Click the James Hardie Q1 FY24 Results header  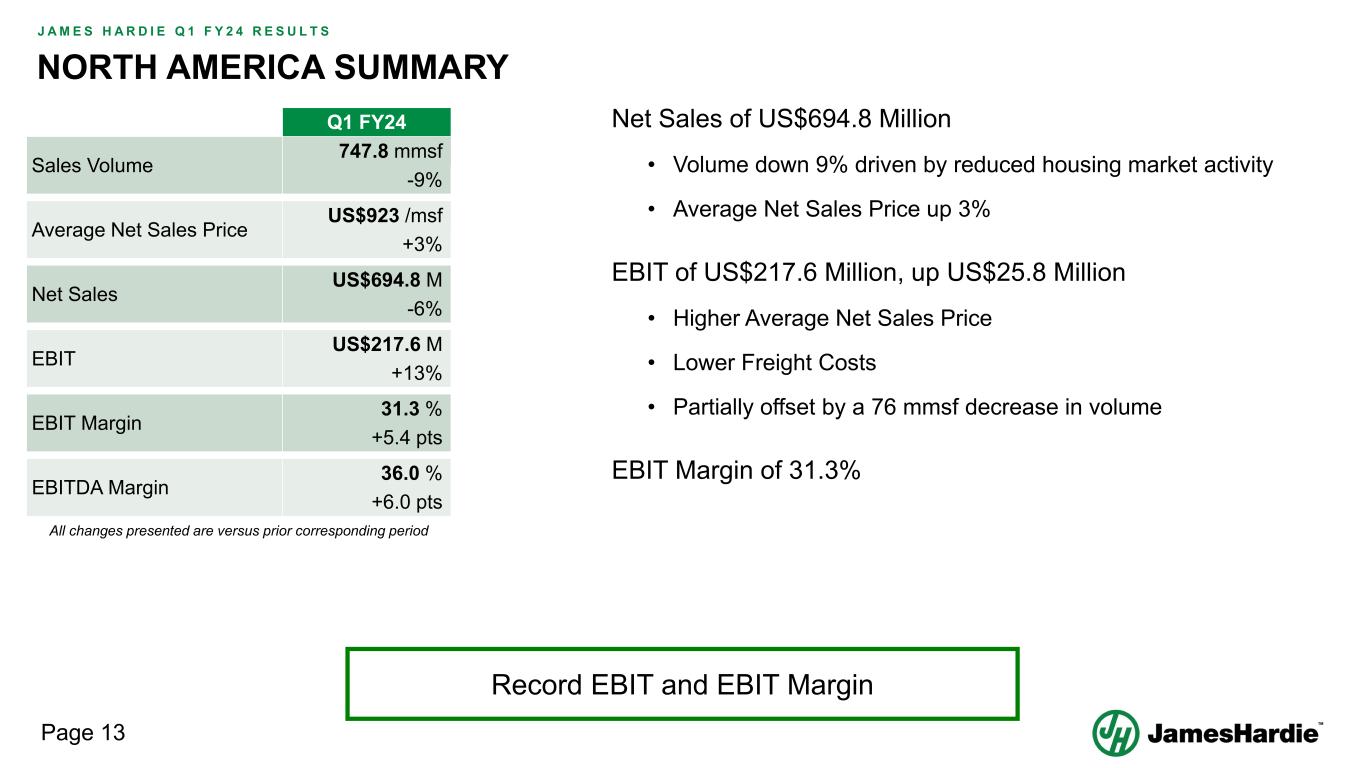pos(184,30)
